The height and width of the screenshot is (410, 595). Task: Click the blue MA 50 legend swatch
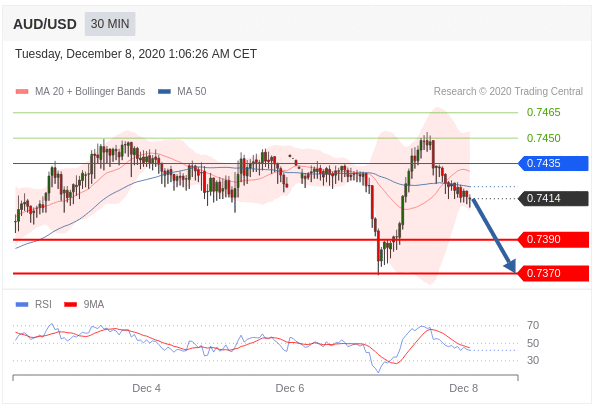coord(164,91)
